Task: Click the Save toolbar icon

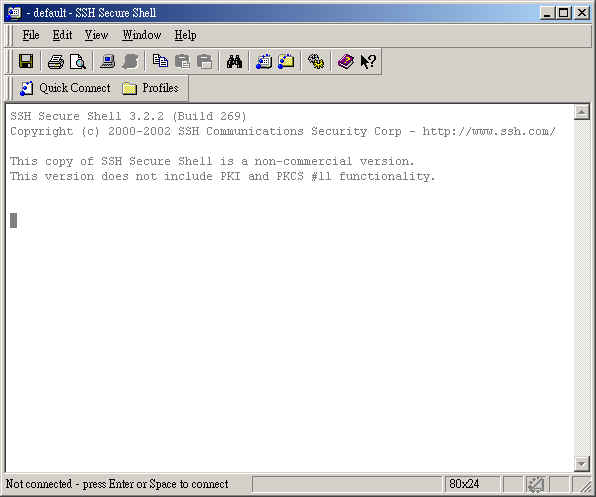Action: (x=26, y=61)
